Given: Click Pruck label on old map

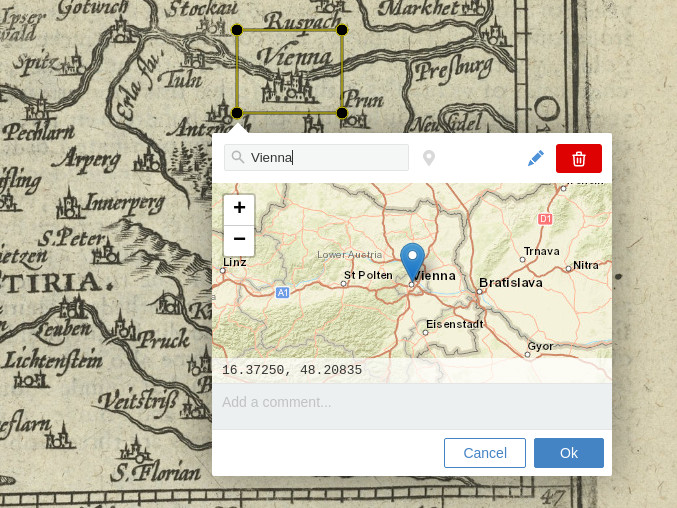Looking at the screenshot, I should pyautogui.click(x=163, y=339).
